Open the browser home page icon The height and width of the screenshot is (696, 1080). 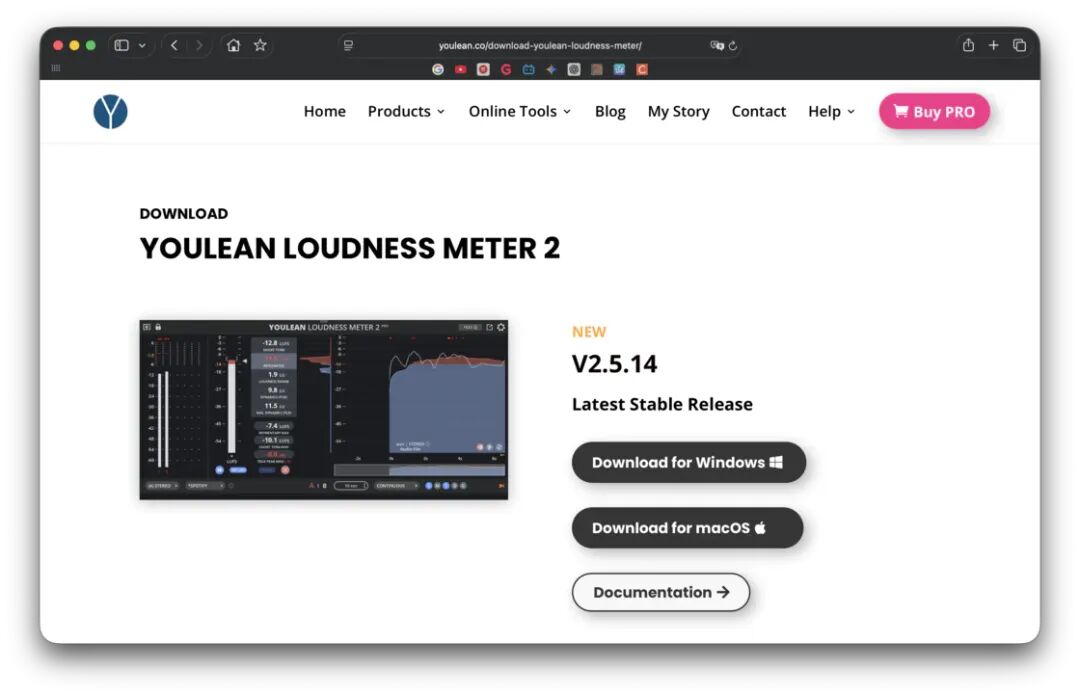pyautogui.click(x=233, y=45)
